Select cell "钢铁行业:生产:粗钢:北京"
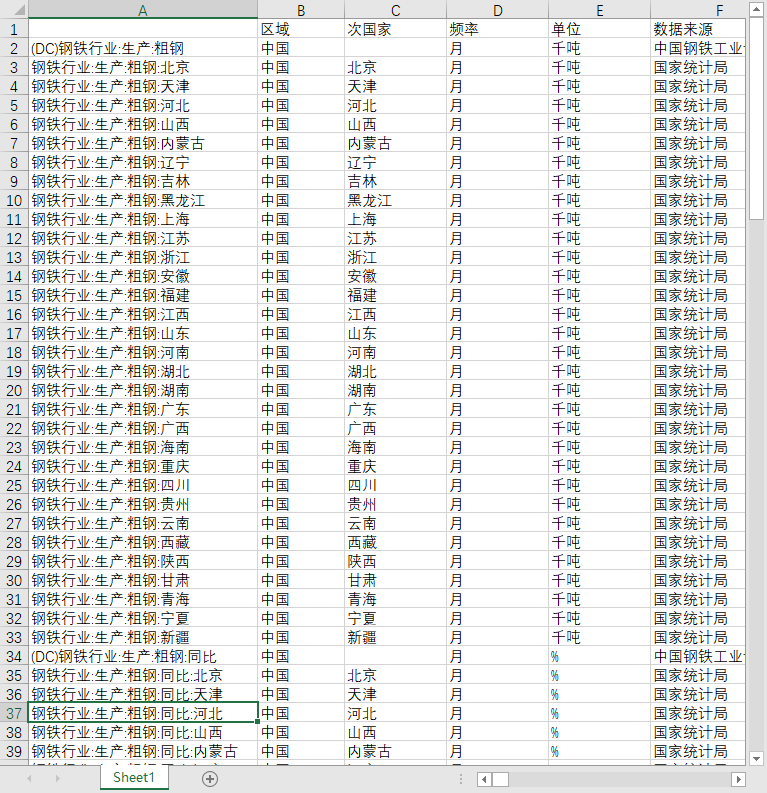 [x=143, y=67]
